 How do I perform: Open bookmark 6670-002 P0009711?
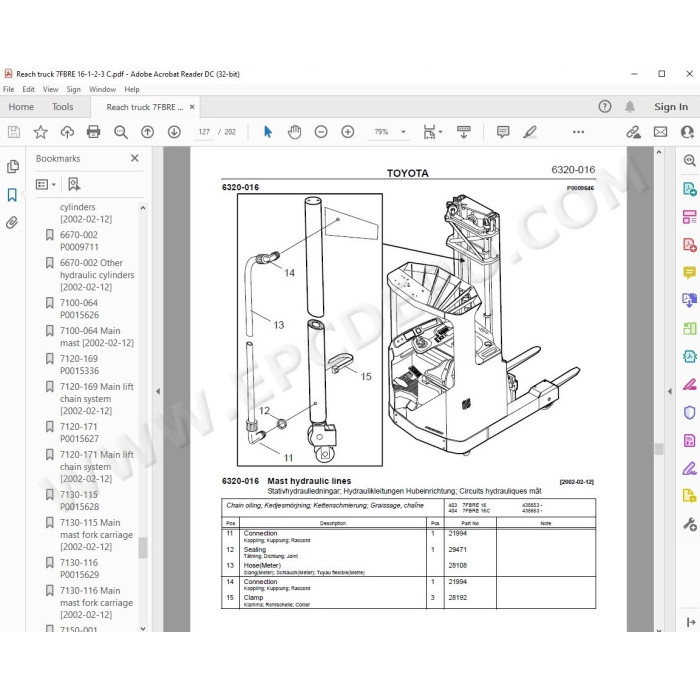79,241
